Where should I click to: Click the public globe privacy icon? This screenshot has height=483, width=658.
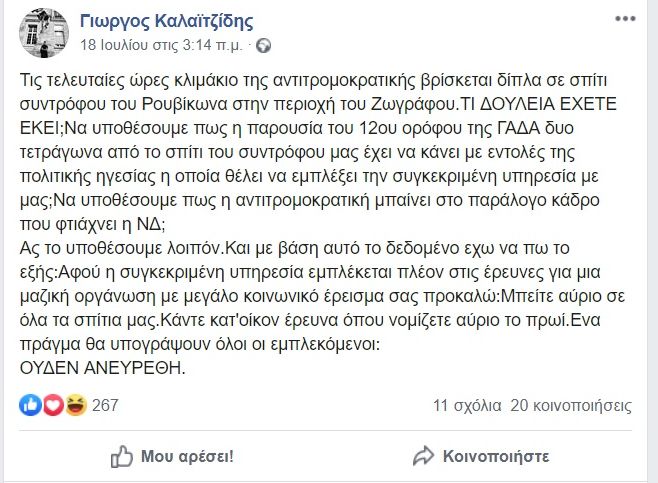264,45
